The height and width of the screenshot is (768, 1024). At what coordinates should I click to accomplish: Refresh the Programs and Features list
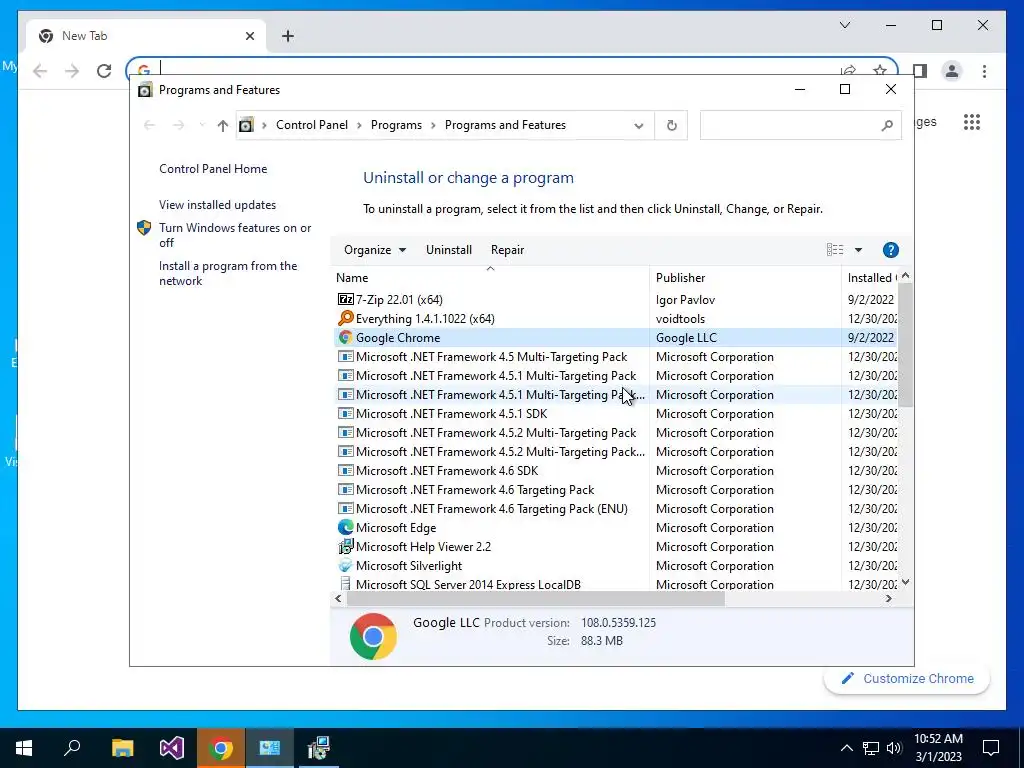[671, 125]
